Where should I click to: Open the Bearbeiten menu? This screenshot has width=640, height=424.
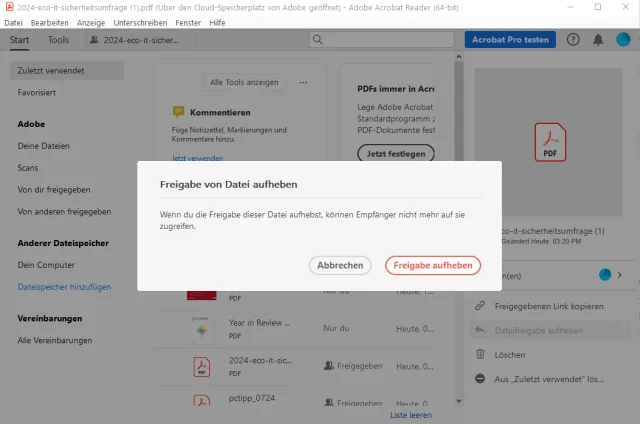(x=49, y=23)
